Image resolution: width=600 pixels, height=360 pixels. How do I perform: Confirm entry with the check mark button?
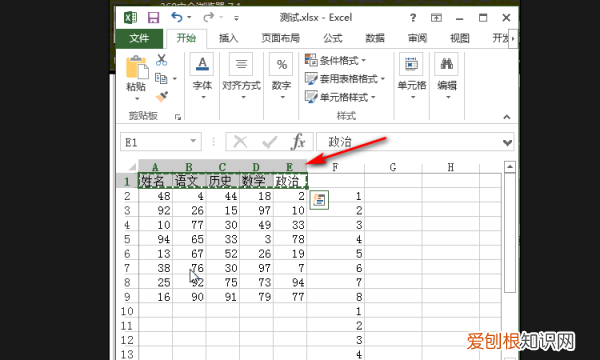point(269,143)
